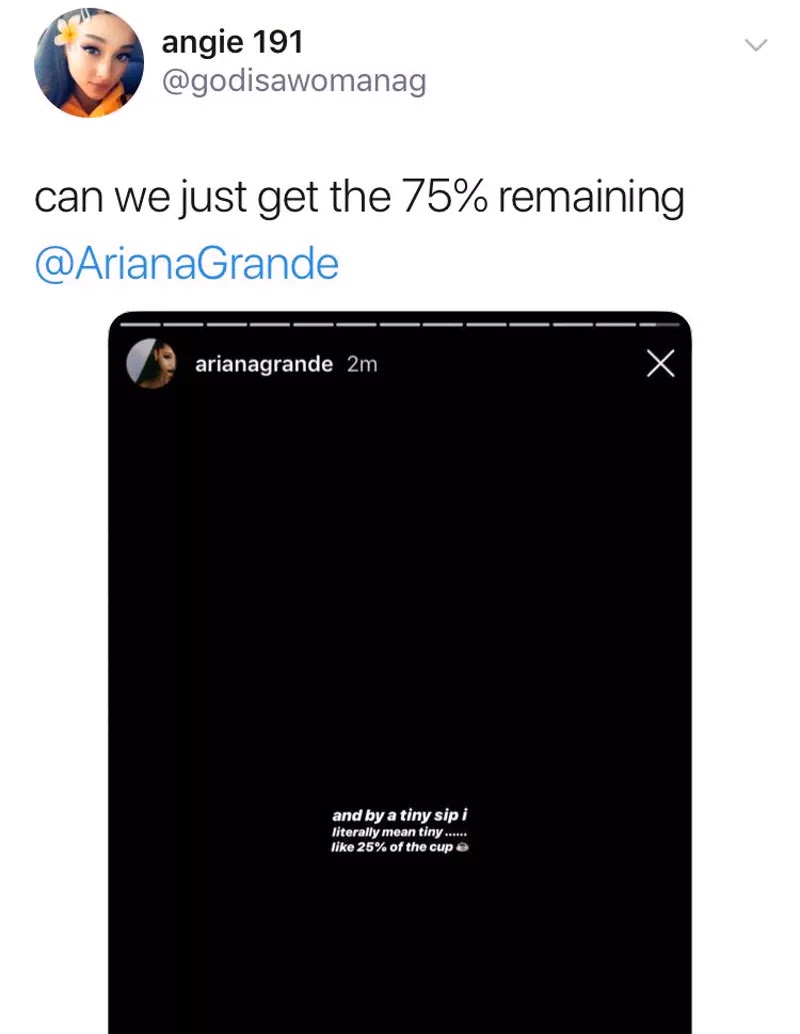Viewport: 800px width, 1034px height.
Task: Click story caption "and by a tiny sip i"
Action: (400, 815)
